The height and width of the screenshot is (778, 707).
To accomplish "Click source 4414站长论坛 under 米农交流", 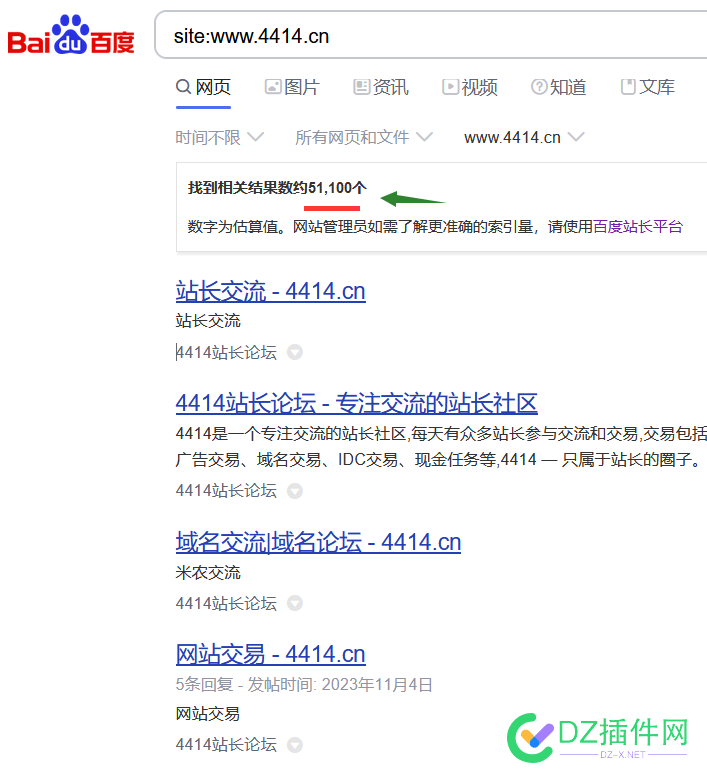I will tap(226, 603).
